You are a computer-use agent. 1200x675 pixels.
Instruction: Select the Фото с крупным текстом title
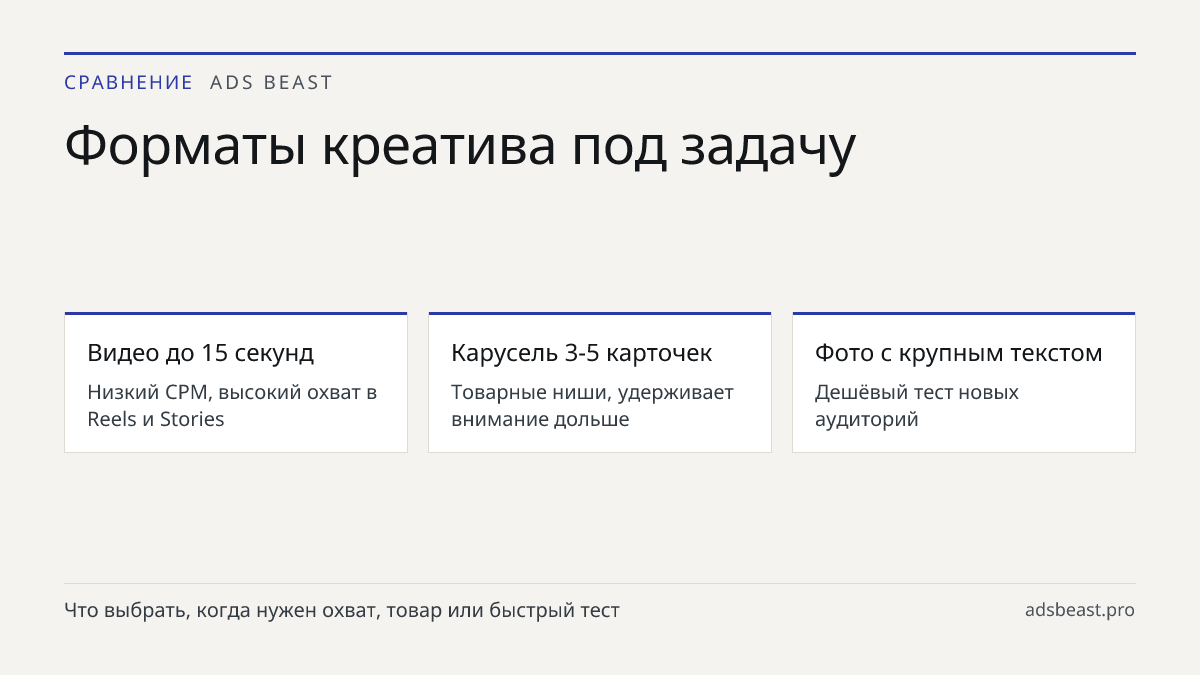click(958, 353)
